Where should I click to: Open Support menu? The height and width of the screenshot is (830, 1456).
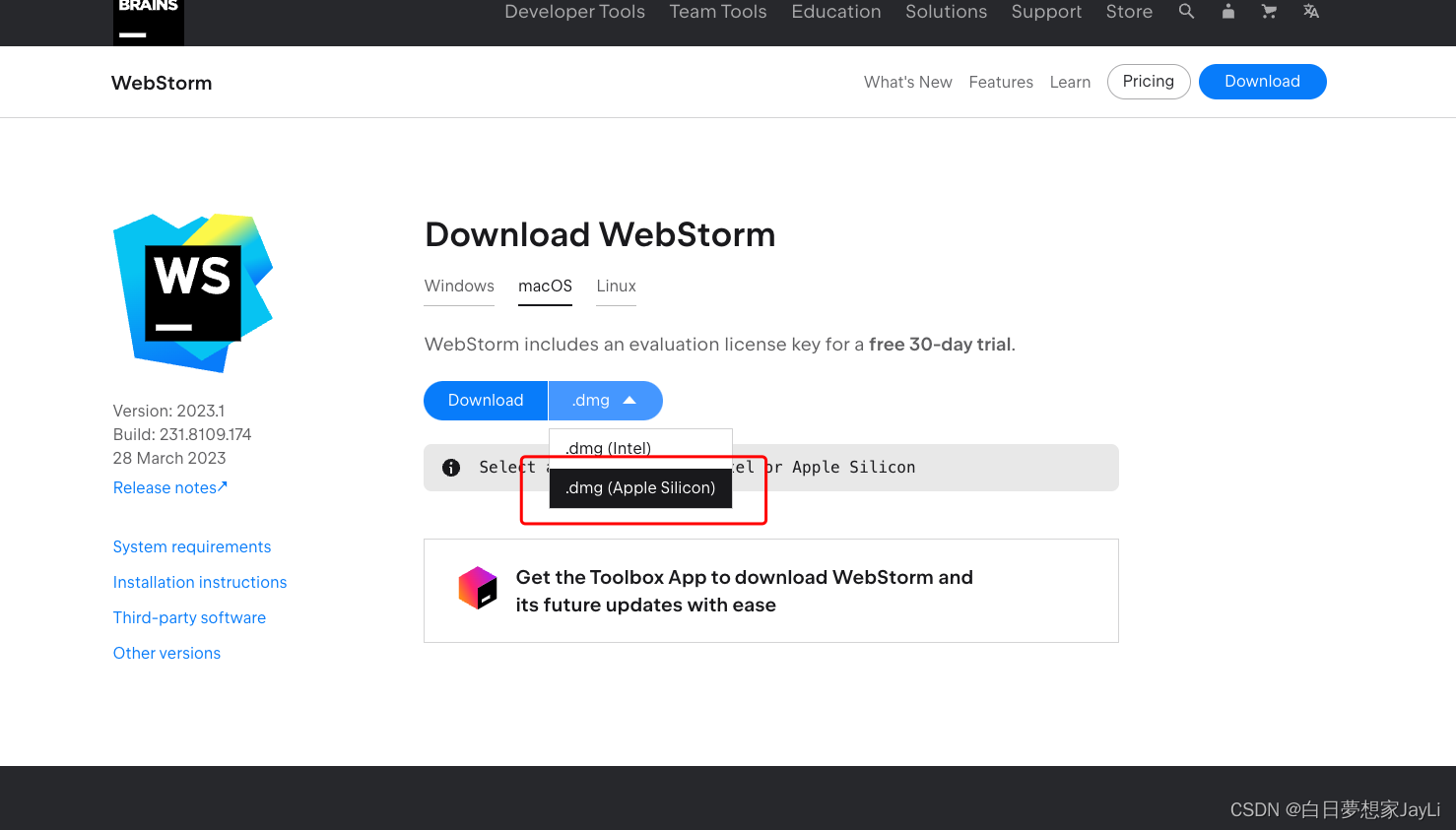(x=1046, y=12)
